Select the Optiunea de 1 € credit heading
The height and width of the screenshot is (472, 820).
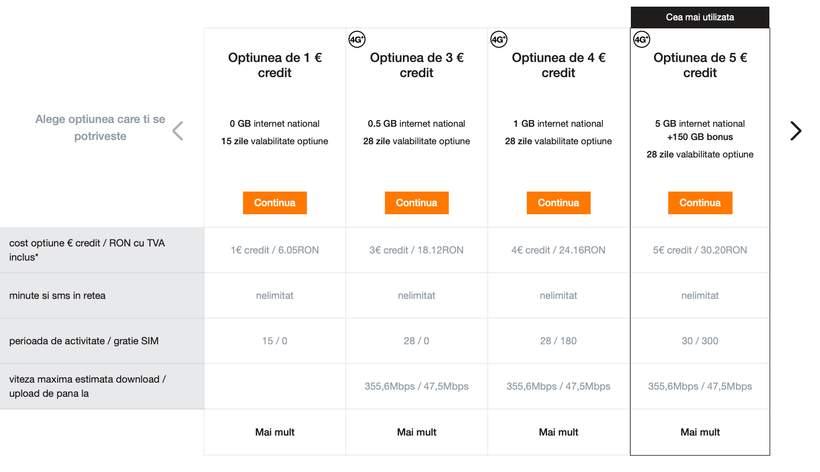[275, 65]
